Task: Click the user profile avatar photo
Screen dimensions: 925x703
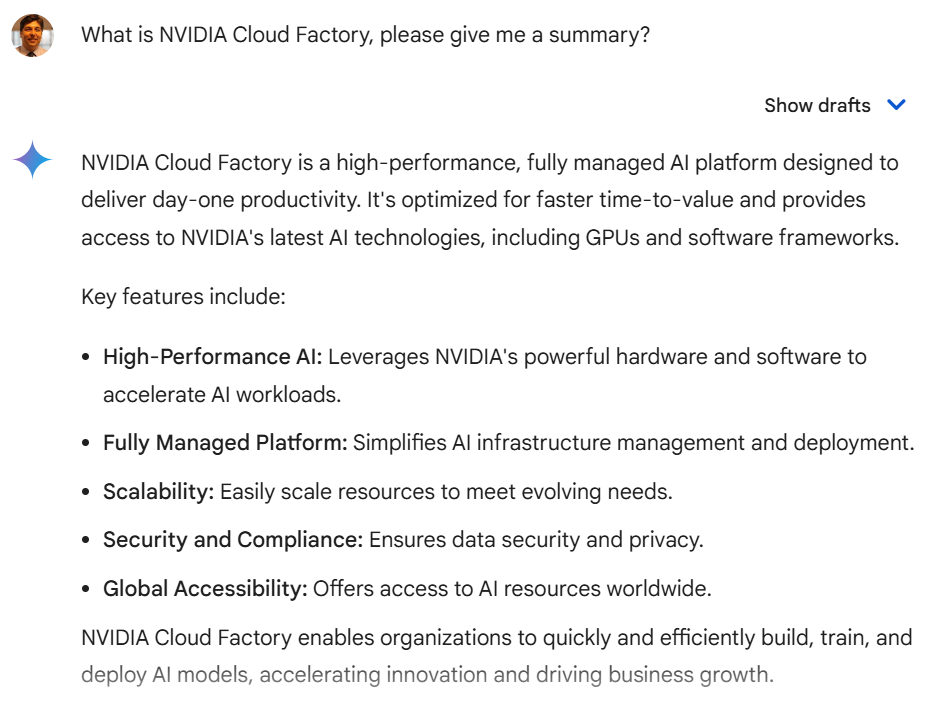Action: [x=32, y=35]
